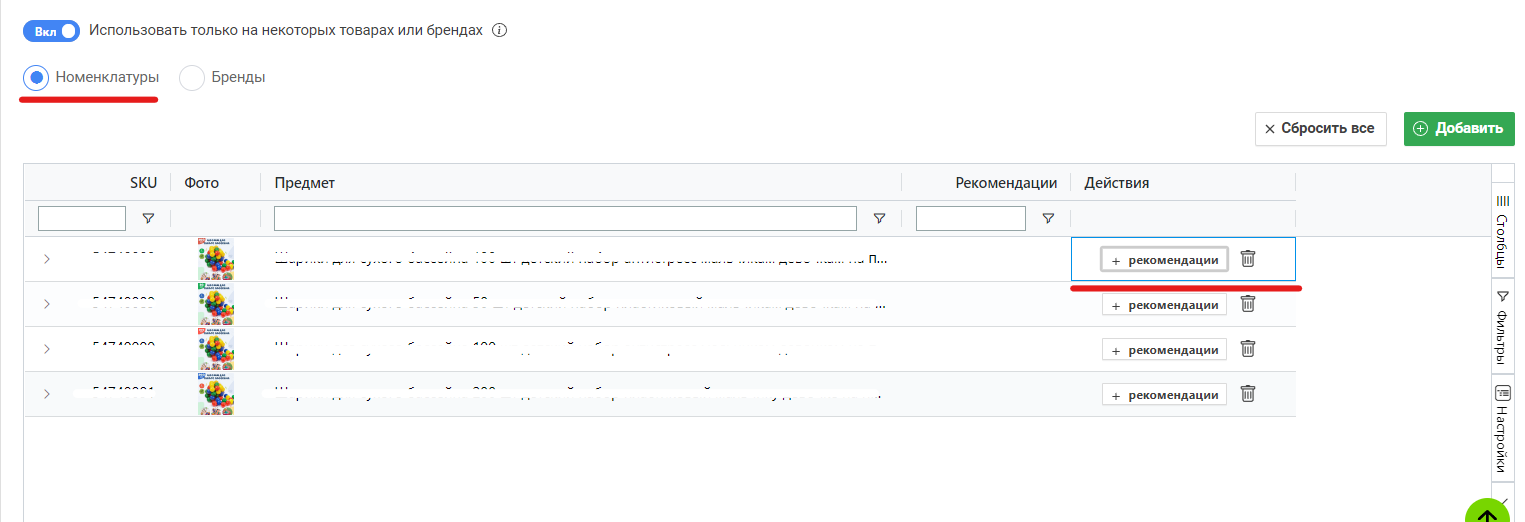Open Рекомендации column filter funnel icon
Viewport: 1525px width, 522px height.
1048,218
